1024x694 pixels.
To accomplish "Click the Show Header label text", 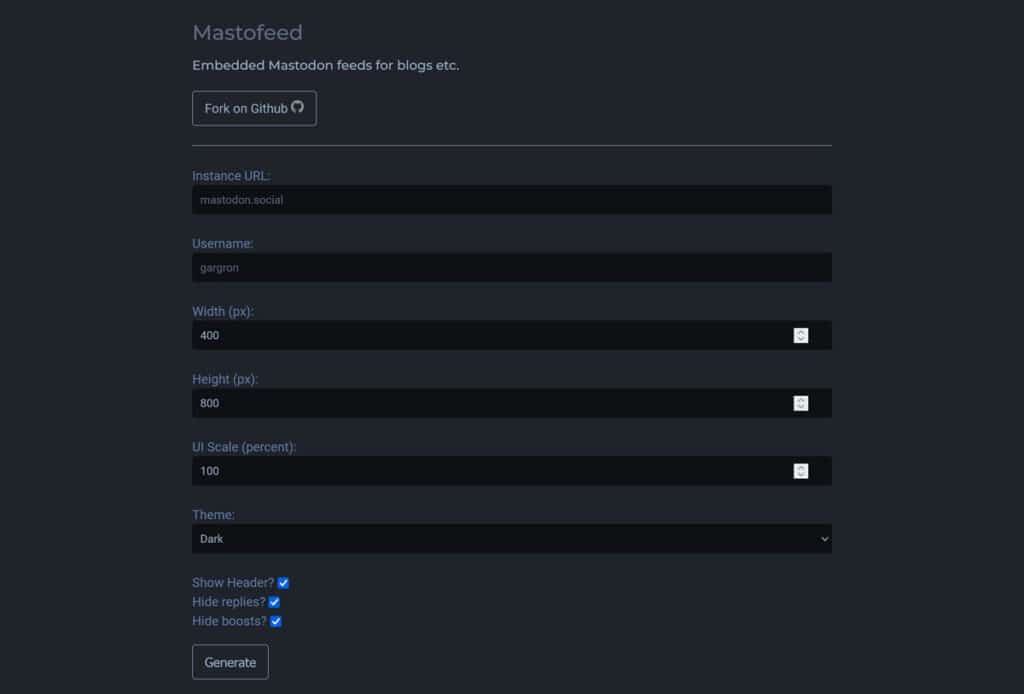I will point(231,582).
